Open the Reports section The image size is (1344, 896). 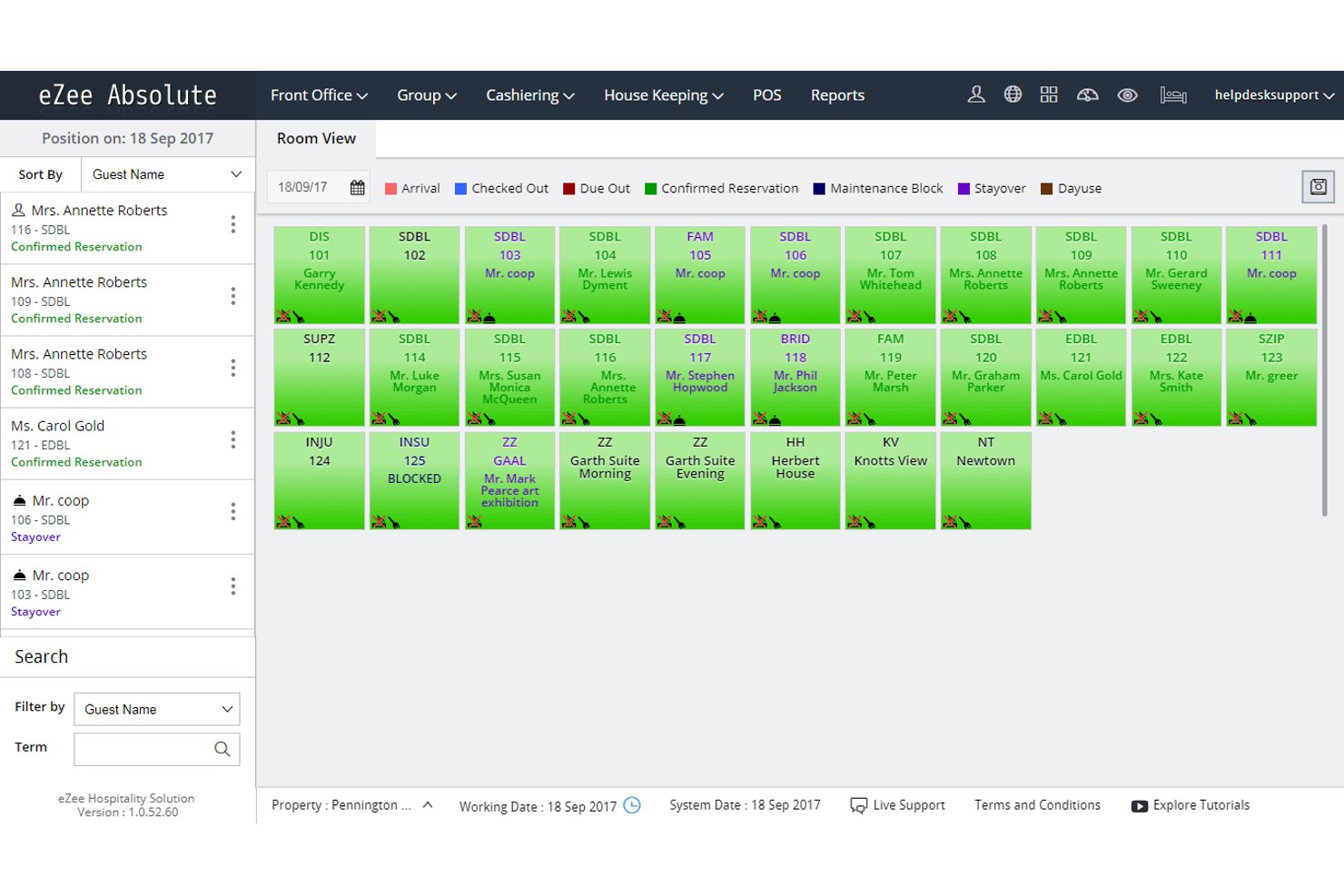(x=837, y=95)
